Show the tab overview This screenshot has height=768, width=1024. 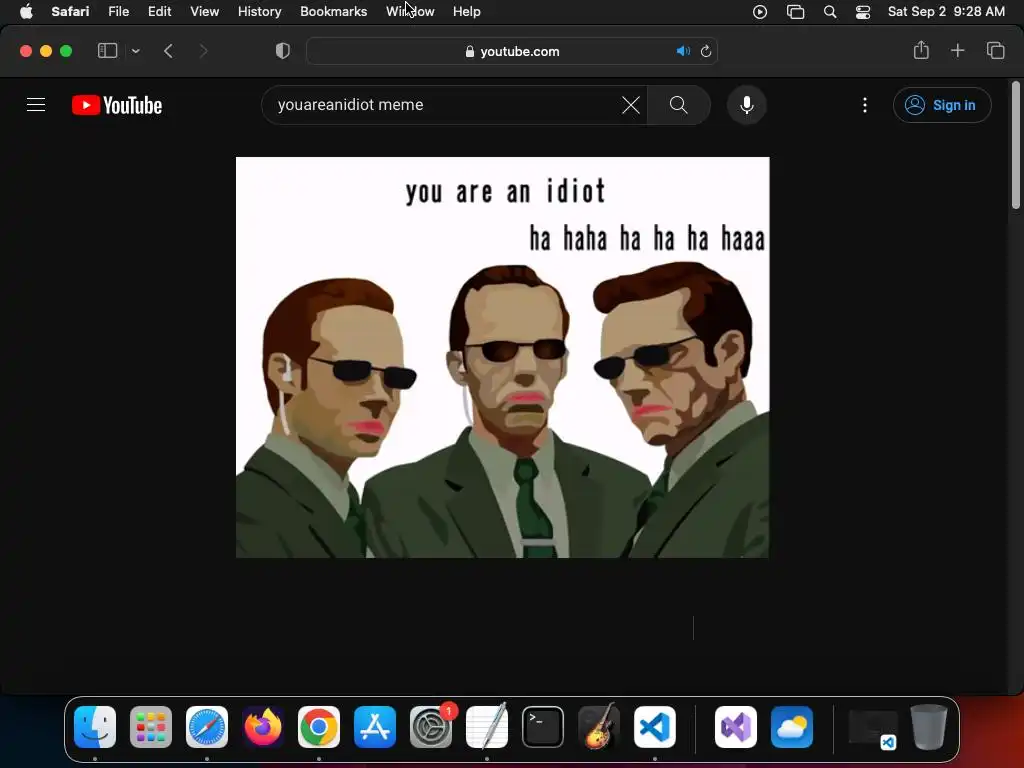(x=995, y=50)
